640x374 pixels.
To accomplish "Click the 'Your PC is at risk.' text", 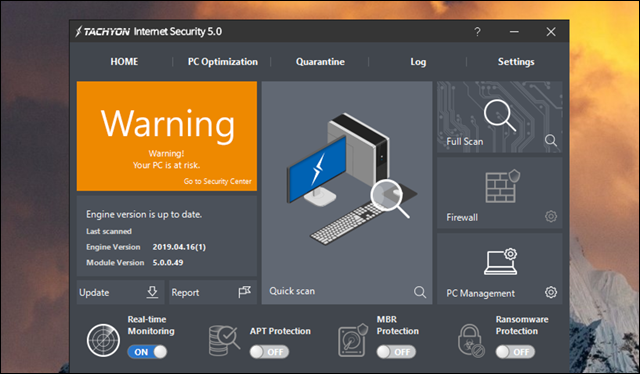I will pyautogui.click(x=166, y=165).
